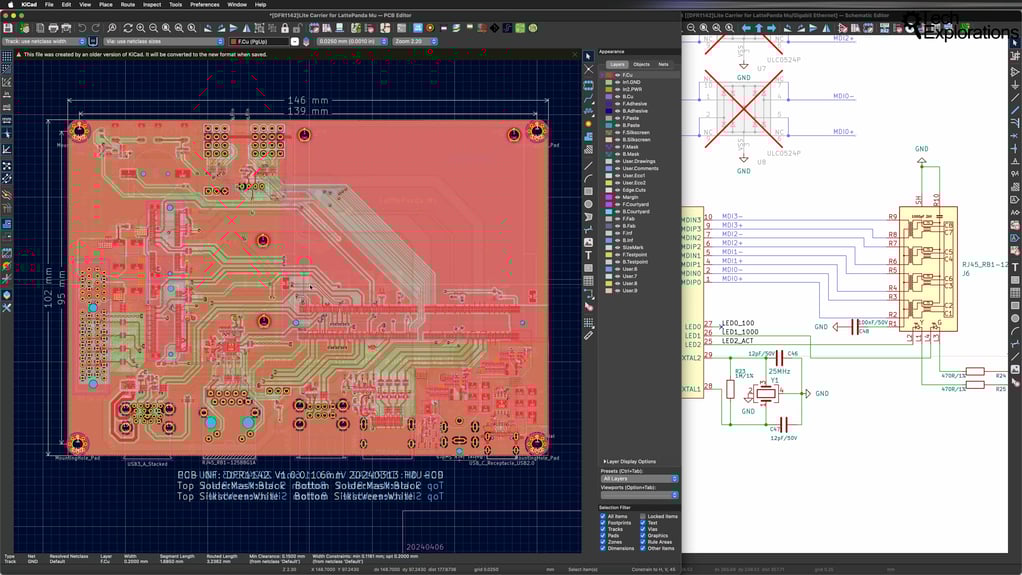Uncheck the Rule Areas selection filter
Image resolution: width=1022 pixels, height=575 pixels.
coord(642,542)
